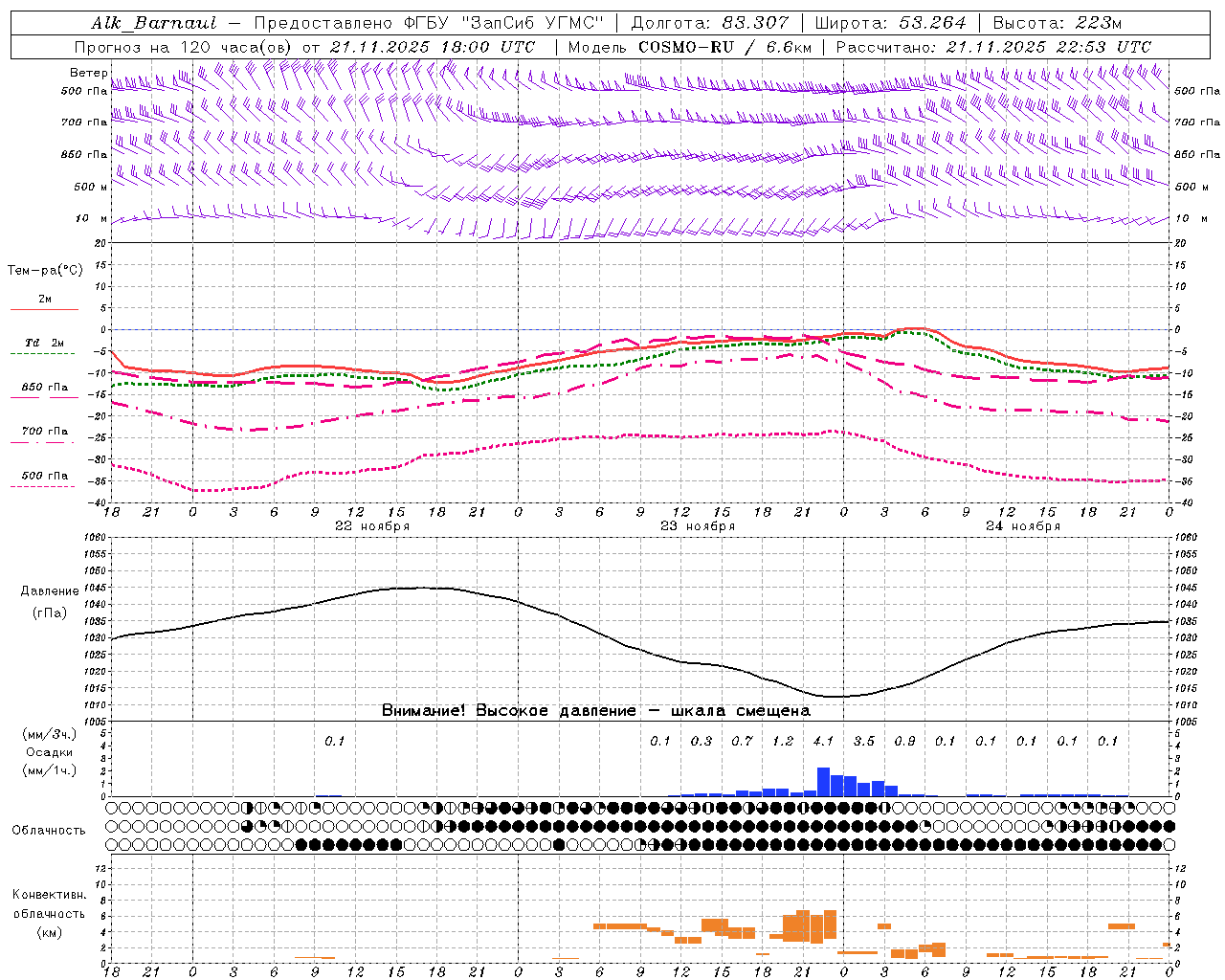The height and width of the screenshot is (980, 1225).
Task: Click the longitude value 'Долгота: 83.307'
Action: pos(710,23)
